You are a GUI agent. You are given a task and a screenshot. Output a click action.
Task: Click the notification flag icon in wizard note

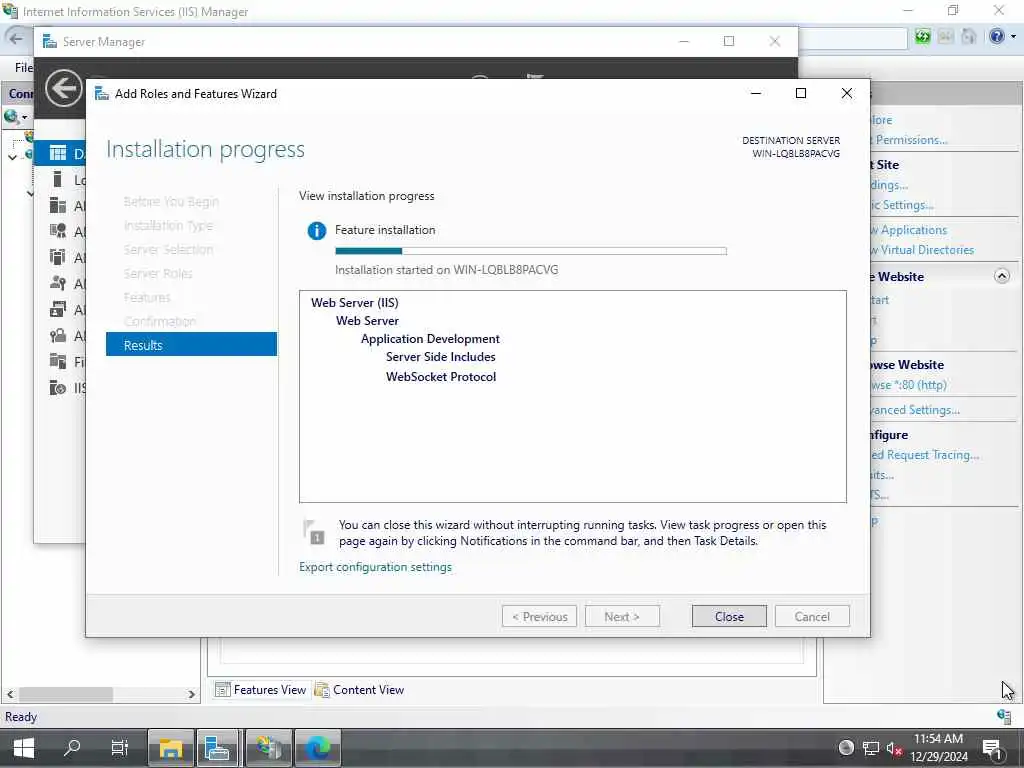coord(314,532)
